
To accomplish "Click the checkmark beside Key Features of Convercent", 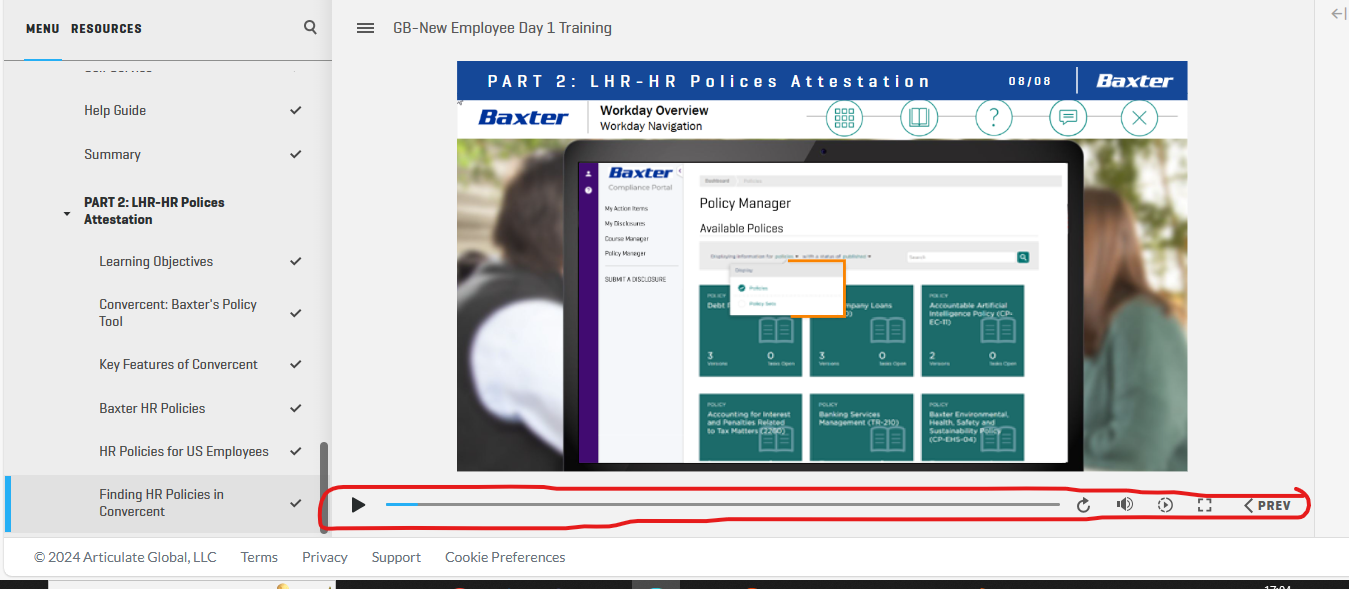I will point(295,364).
